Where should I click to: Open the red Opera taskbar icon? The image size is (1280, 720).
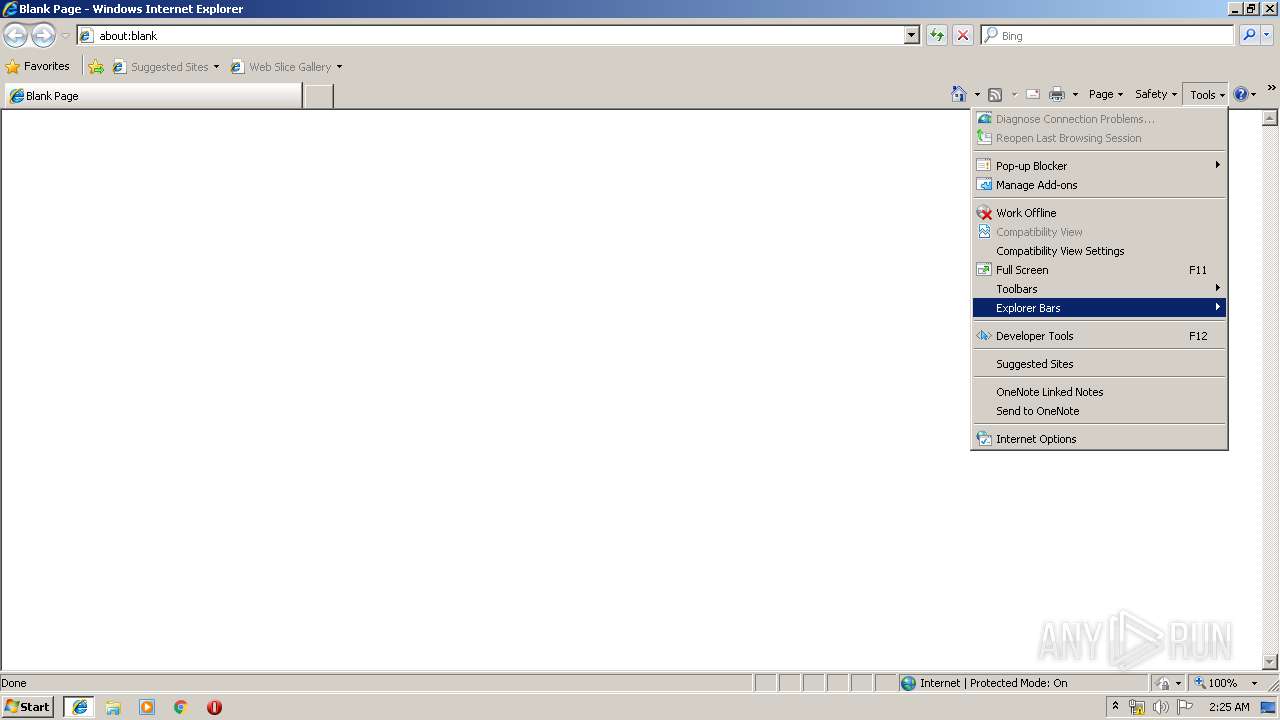(214, 707)
